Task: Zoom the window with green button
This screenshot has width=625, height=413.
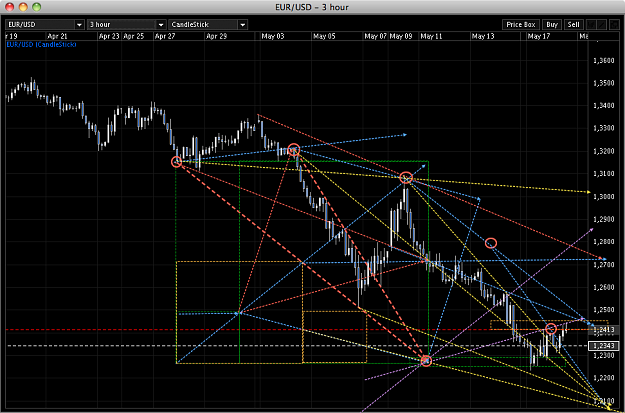Action: [37, 7]
